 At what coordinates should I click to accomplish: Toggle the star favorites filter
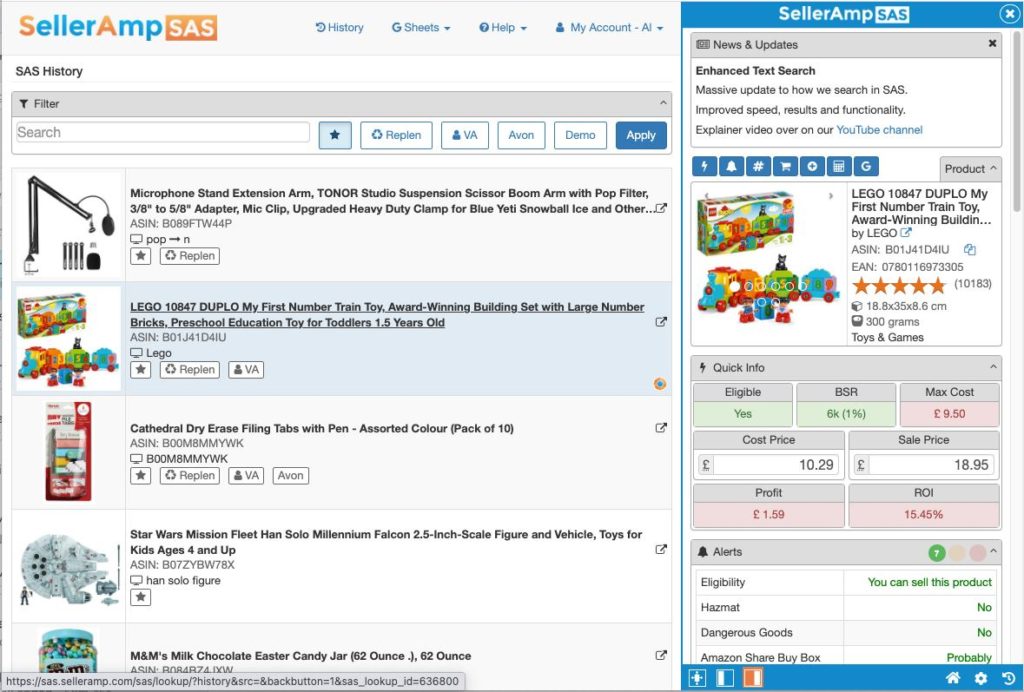pyautogui.click(x=335, y=135)
